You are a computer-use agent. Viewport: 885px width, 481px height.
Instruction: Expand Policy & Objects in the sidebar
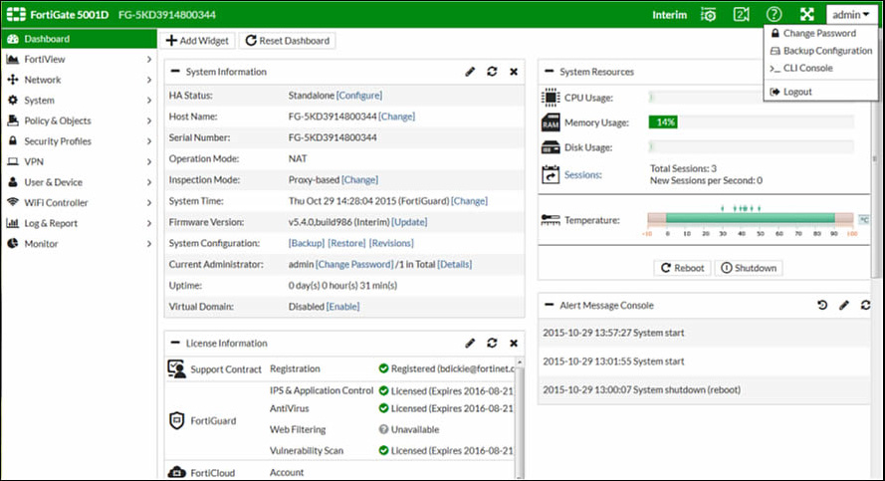tap(78, 121)
